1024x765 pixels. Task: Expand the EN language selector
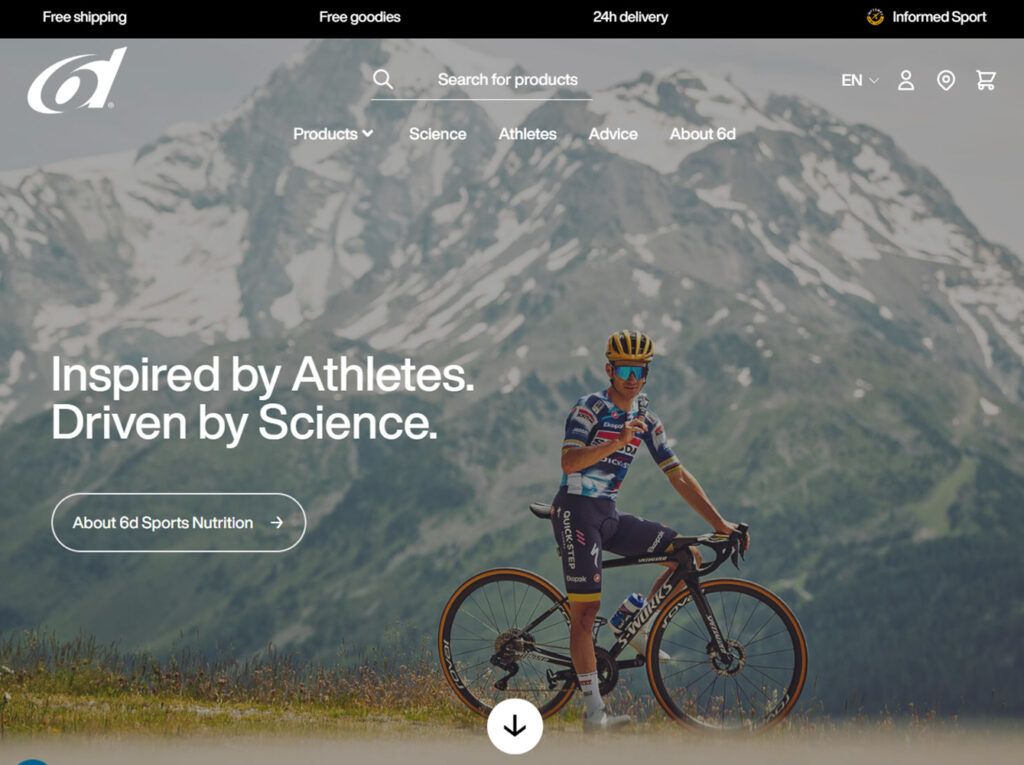coord(859,80)
